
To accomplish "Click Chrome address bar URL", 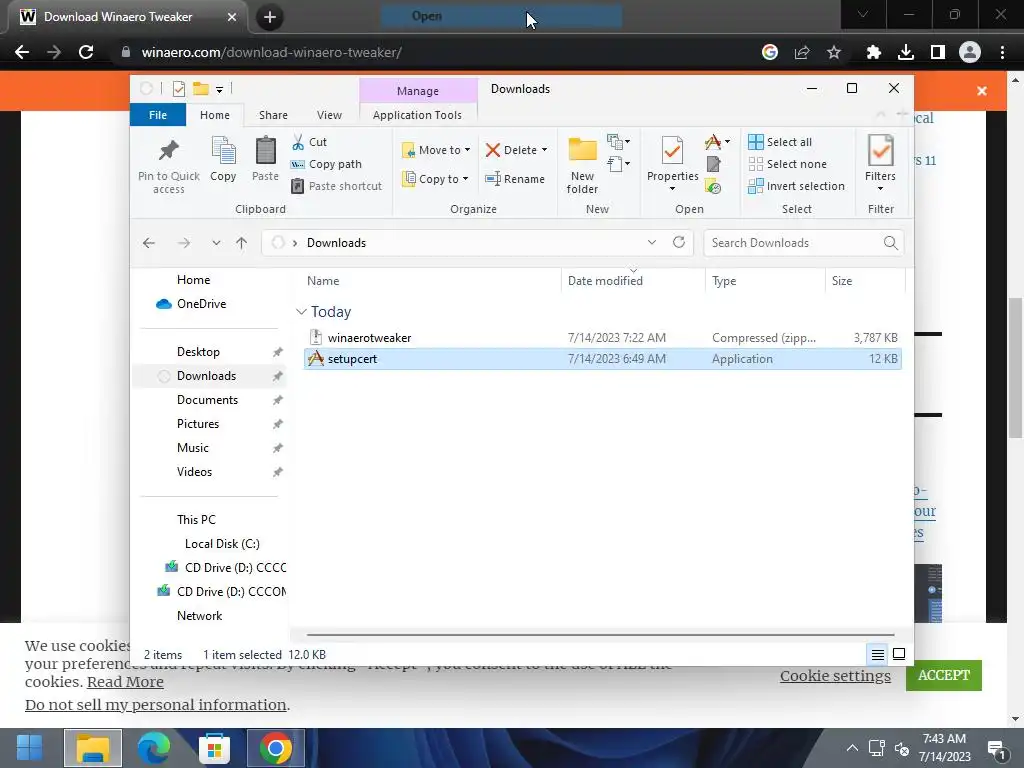I will (x=272, y=52).
